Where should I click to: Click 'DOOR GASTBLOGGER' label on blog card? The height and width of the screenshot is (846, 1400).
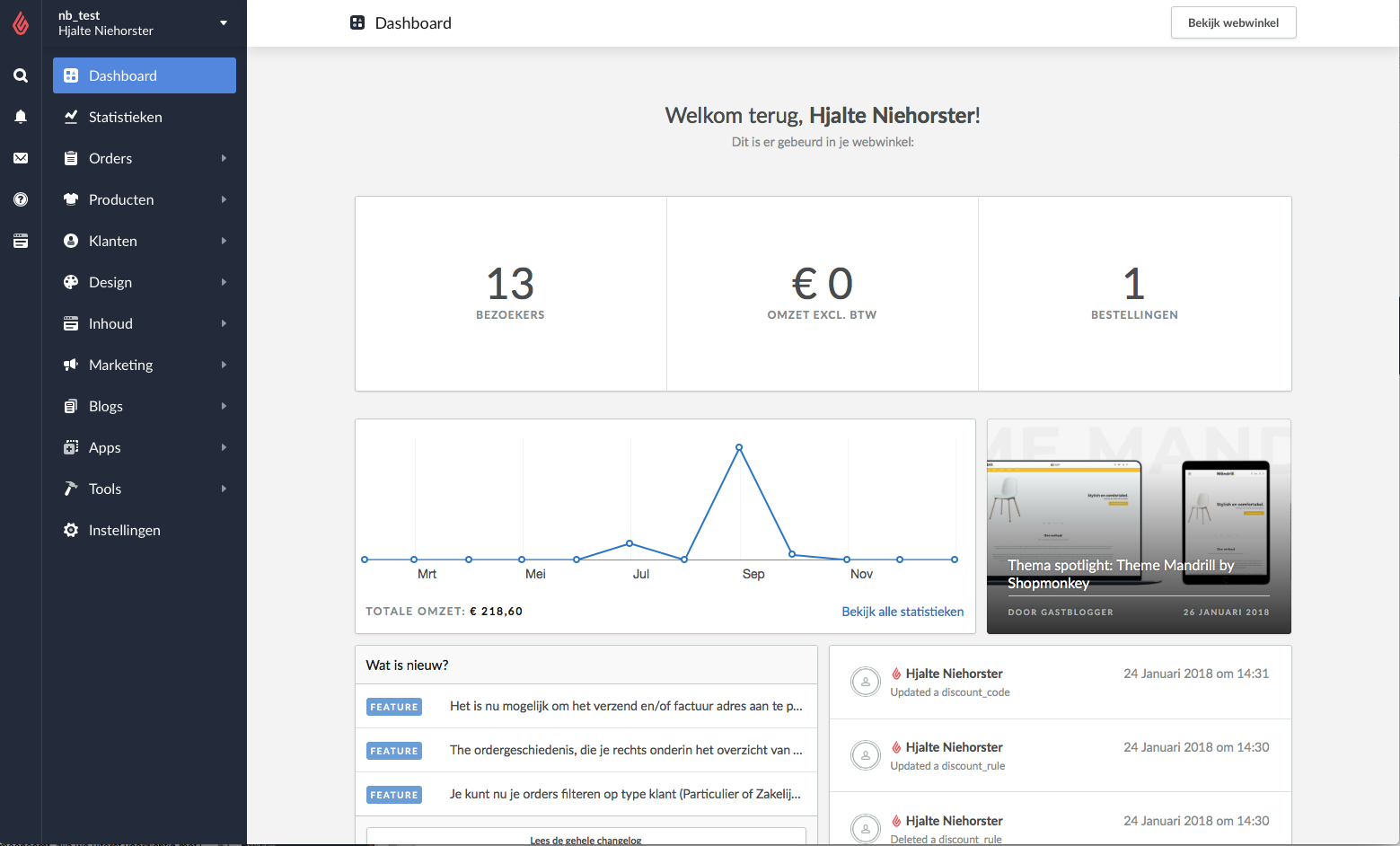(x=1061, y=612)
